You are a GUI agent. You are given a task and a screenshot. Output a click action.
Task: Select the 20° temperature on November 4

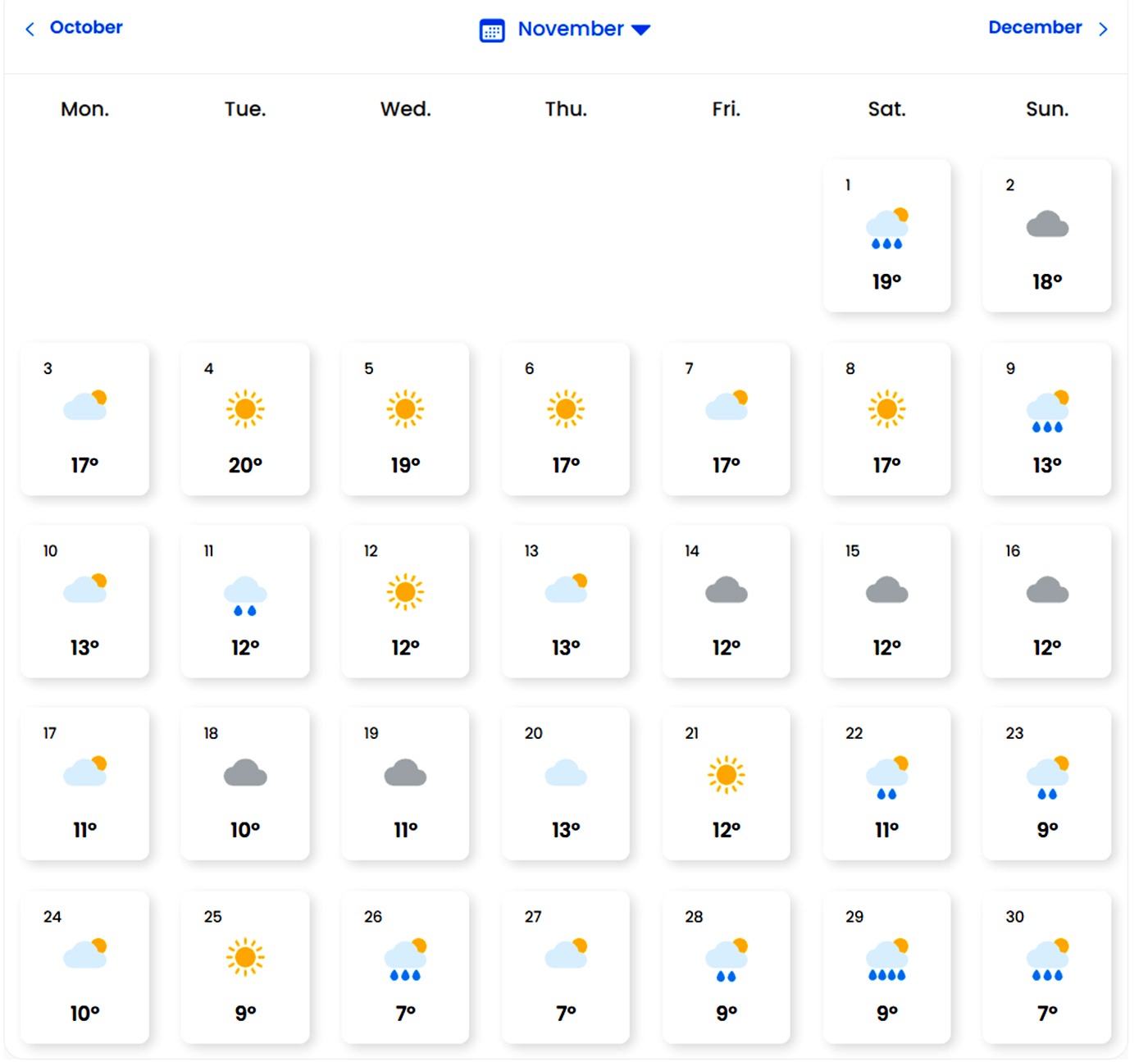coord(245,465)
